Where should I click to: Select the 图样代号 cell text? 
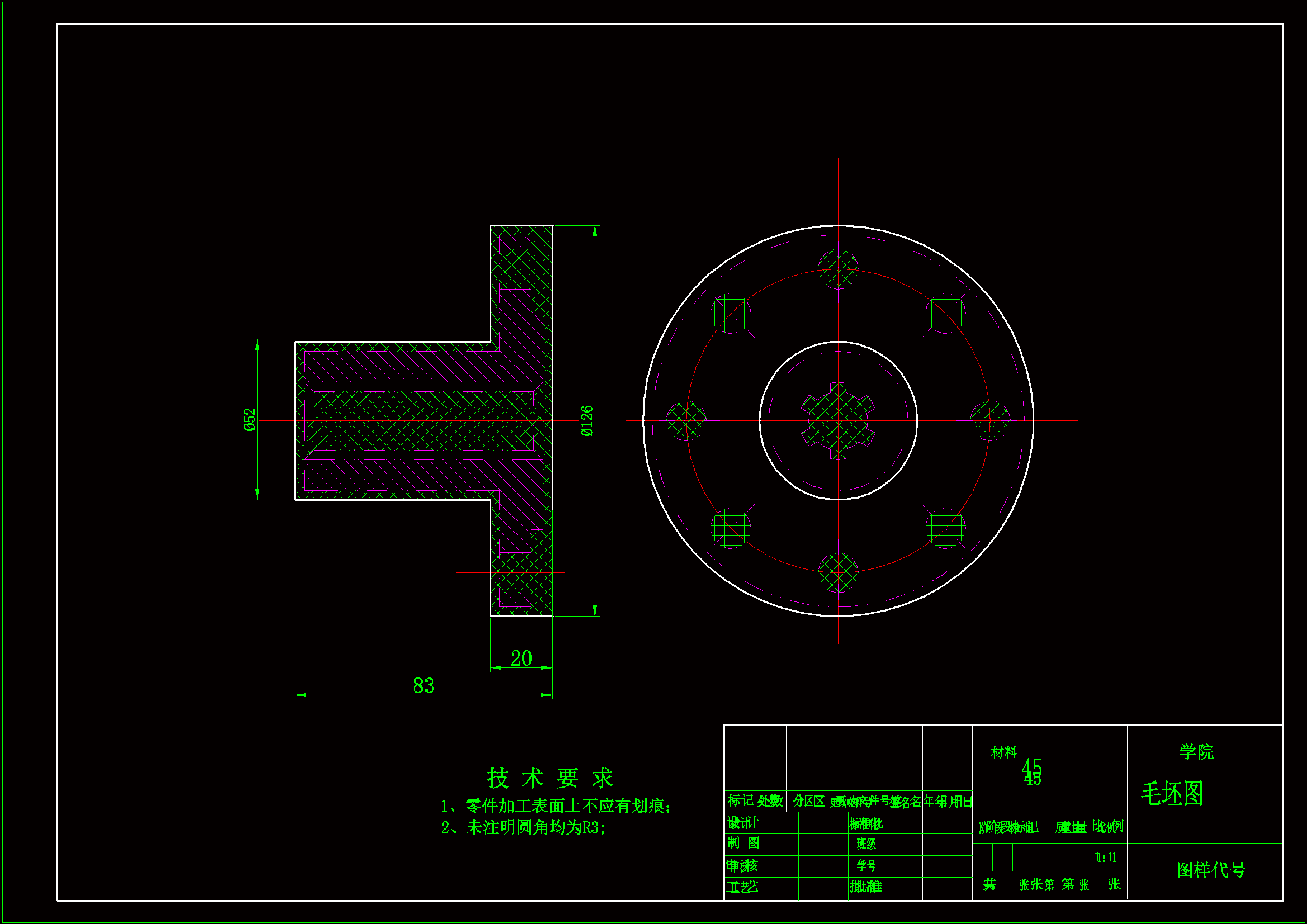(1211, 870)
